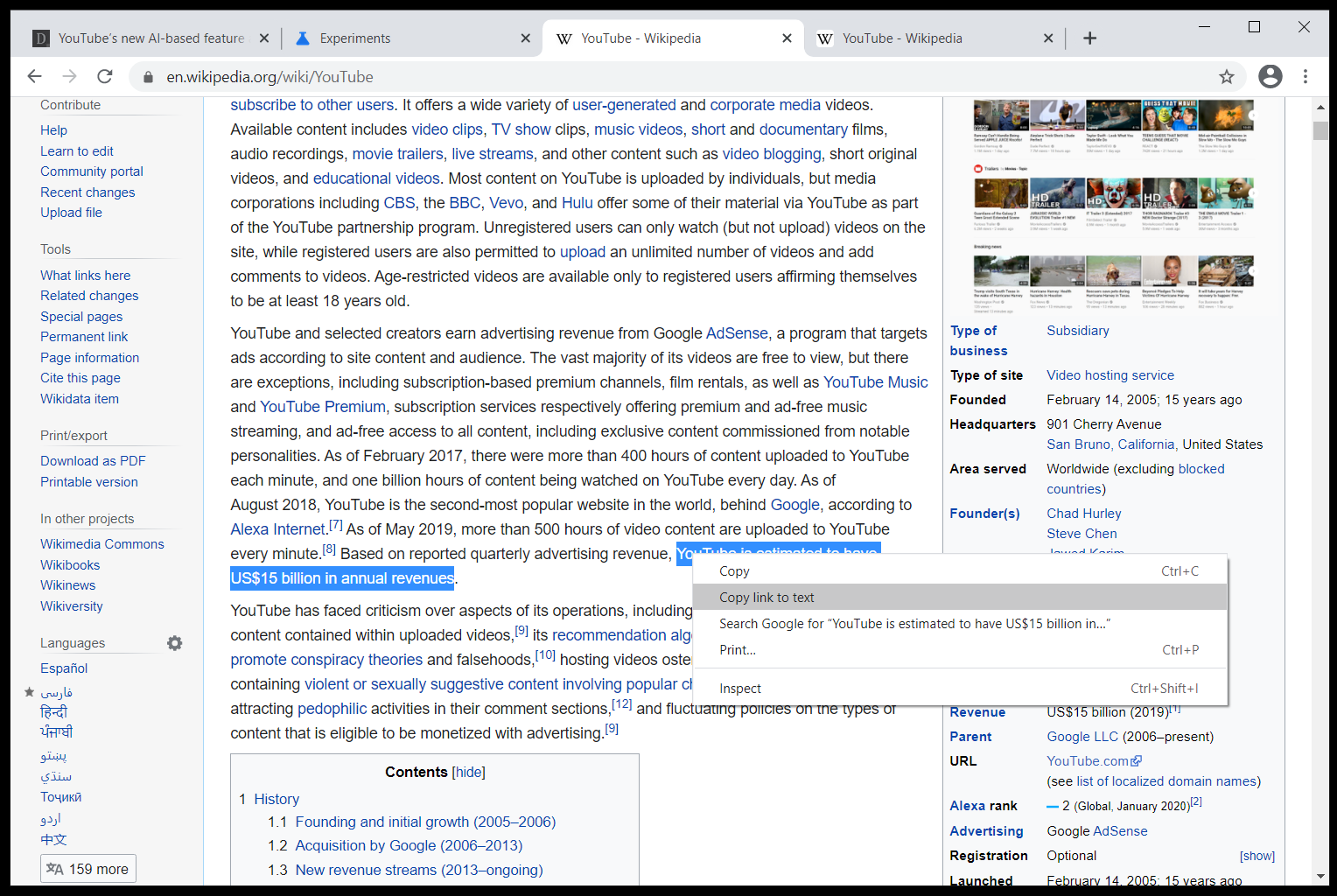Open the YouTube.com external URL link
Viewport: 1337px width, 896px height.
point(1094,761)
